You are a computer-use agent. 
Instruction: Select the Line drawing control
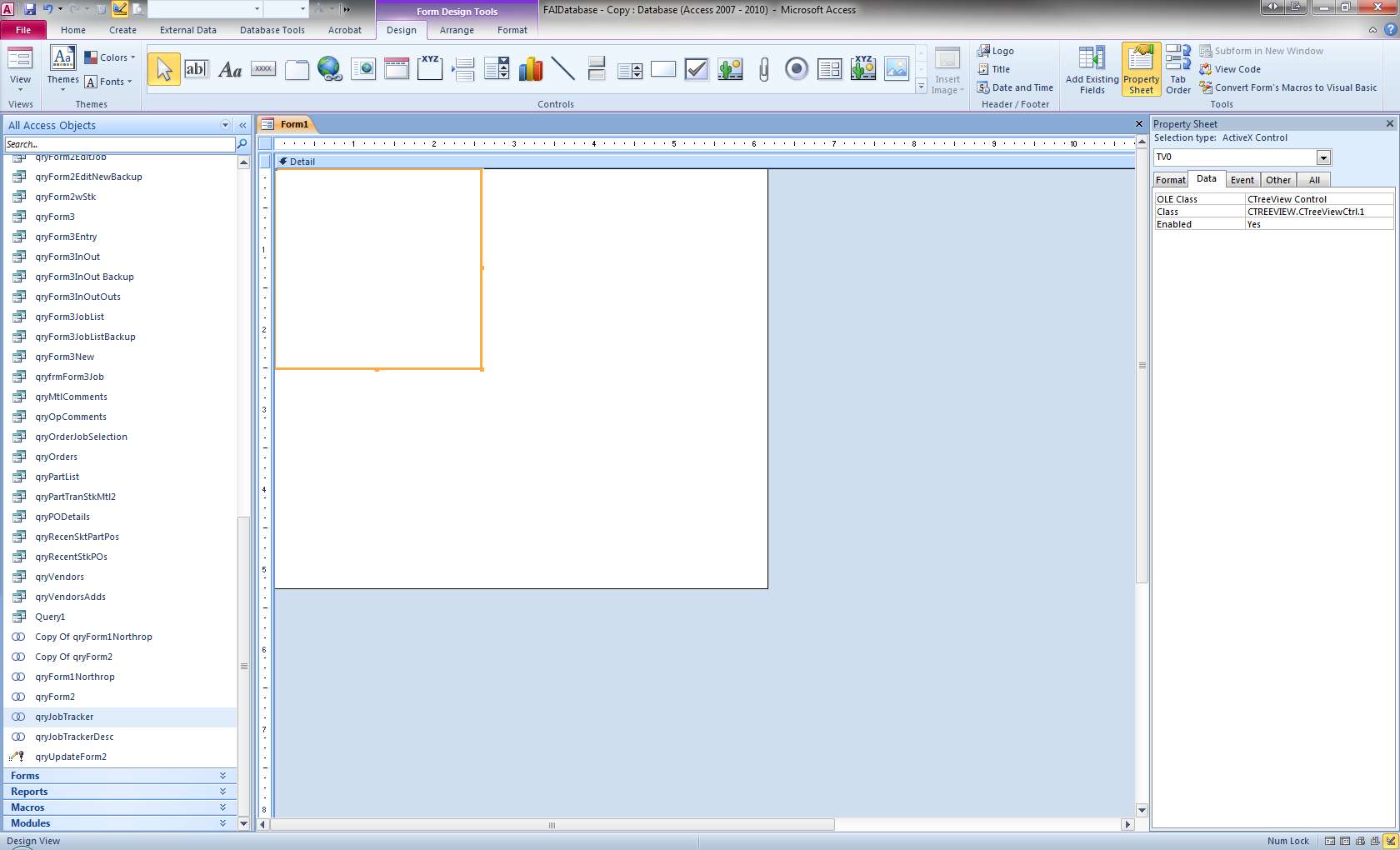click(563, 69)
